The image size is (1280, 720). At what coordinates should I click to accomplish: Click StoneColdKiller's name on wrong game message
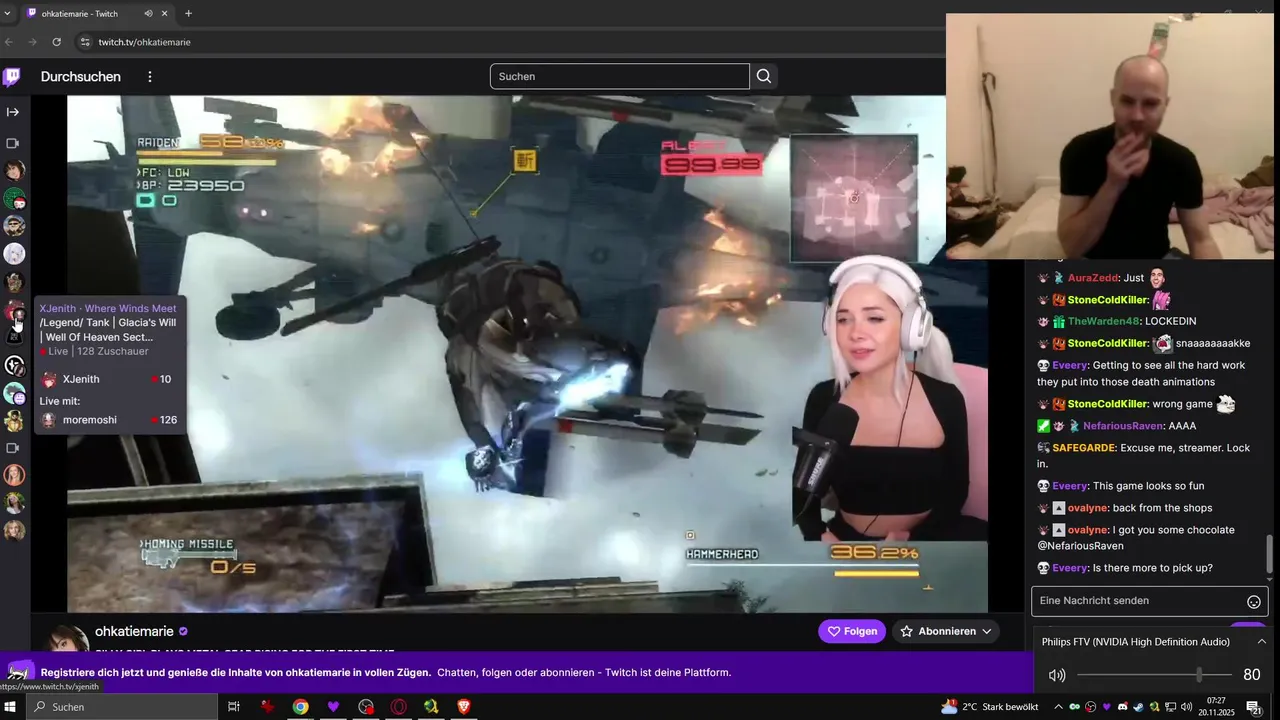pyautogui.click(x=1108, y=404)
